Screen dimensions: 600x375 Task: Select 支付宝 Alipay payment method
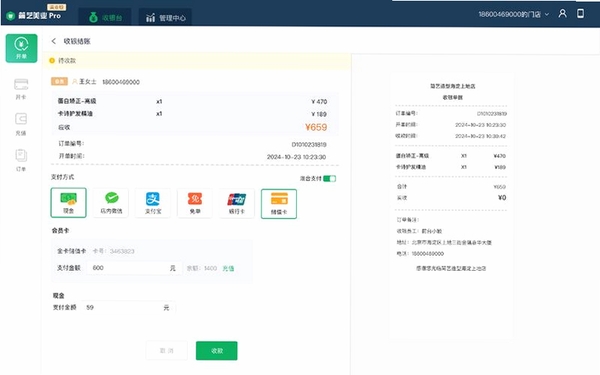(153, 203)
